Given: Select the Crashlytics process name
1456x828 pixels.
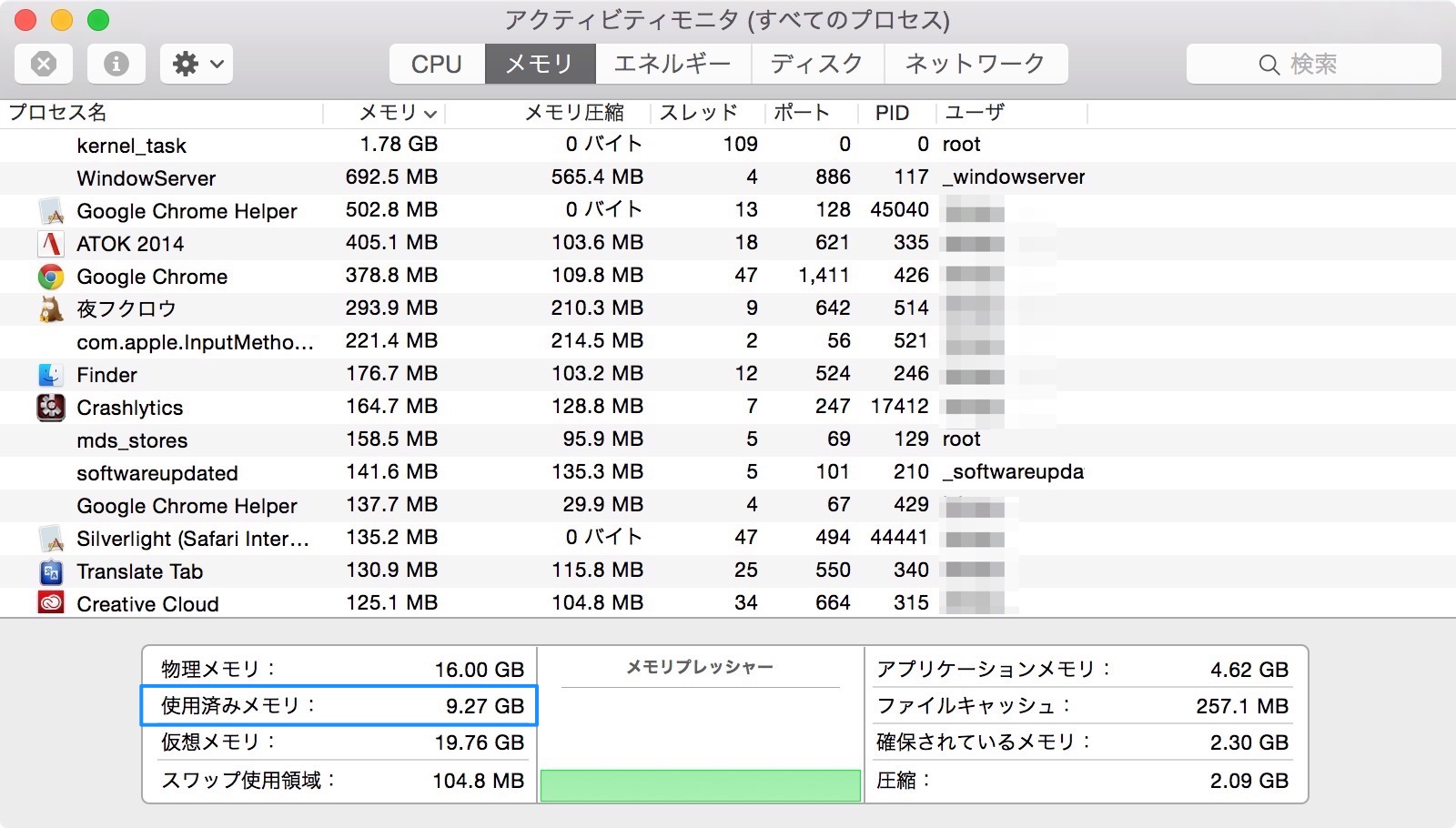Looking at the screenshot, I should click(x=130, y=408).
